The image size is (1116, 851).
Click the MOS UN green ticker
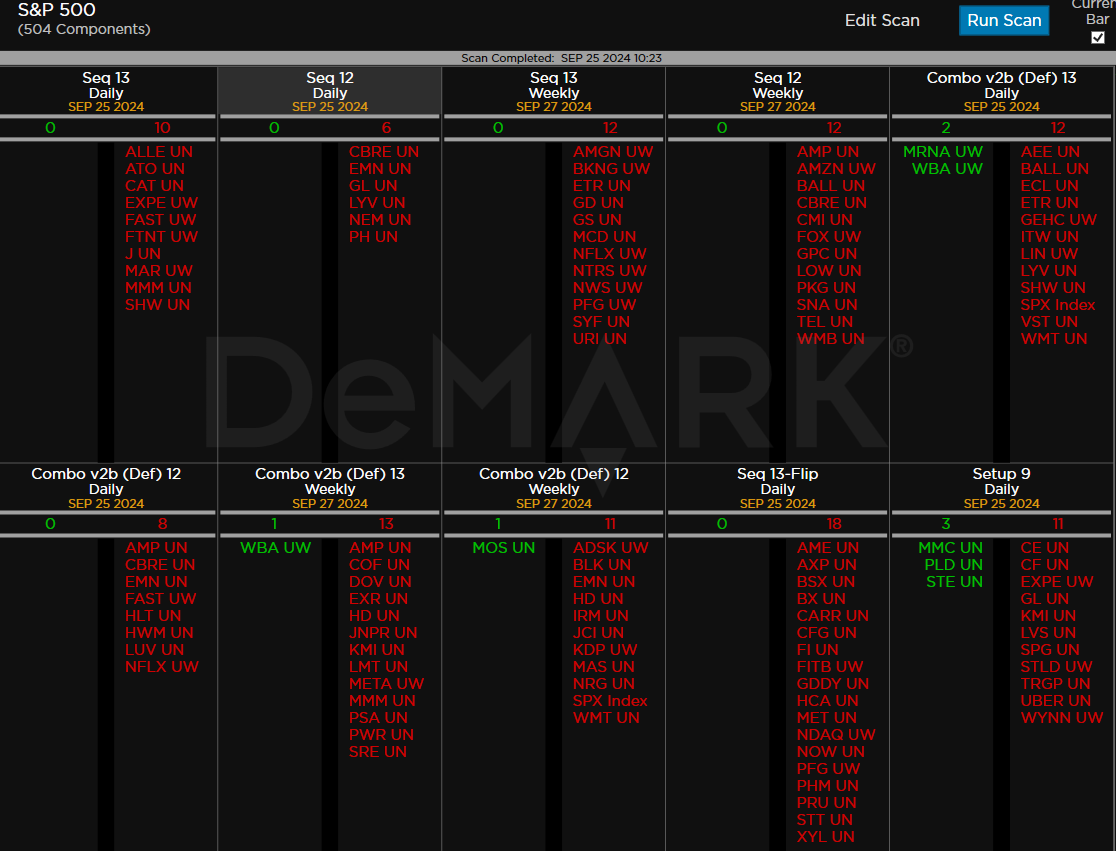[503, 548]
